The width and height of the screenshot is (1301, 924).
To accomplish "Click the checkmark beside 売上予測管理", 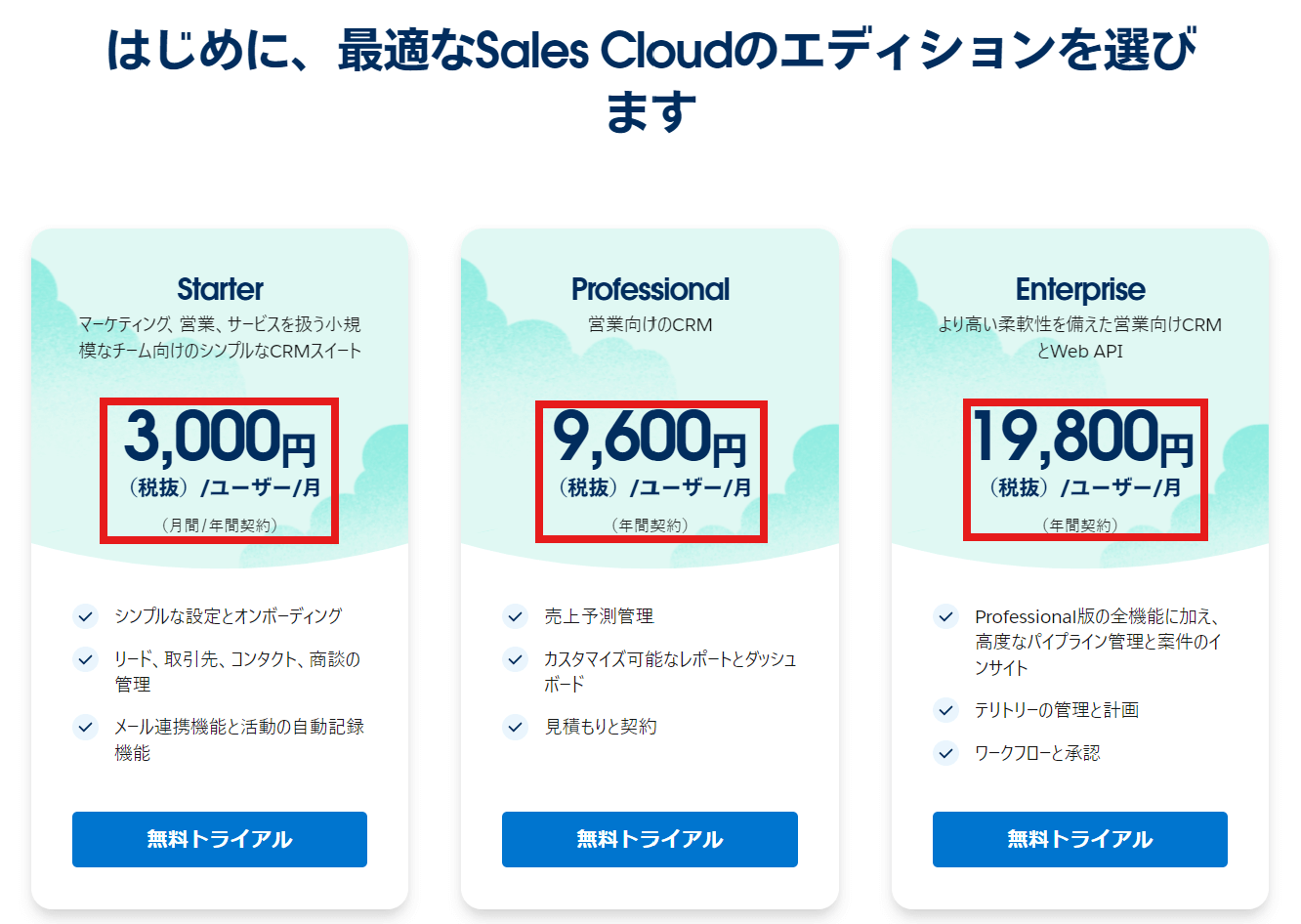I will point(515,616).
